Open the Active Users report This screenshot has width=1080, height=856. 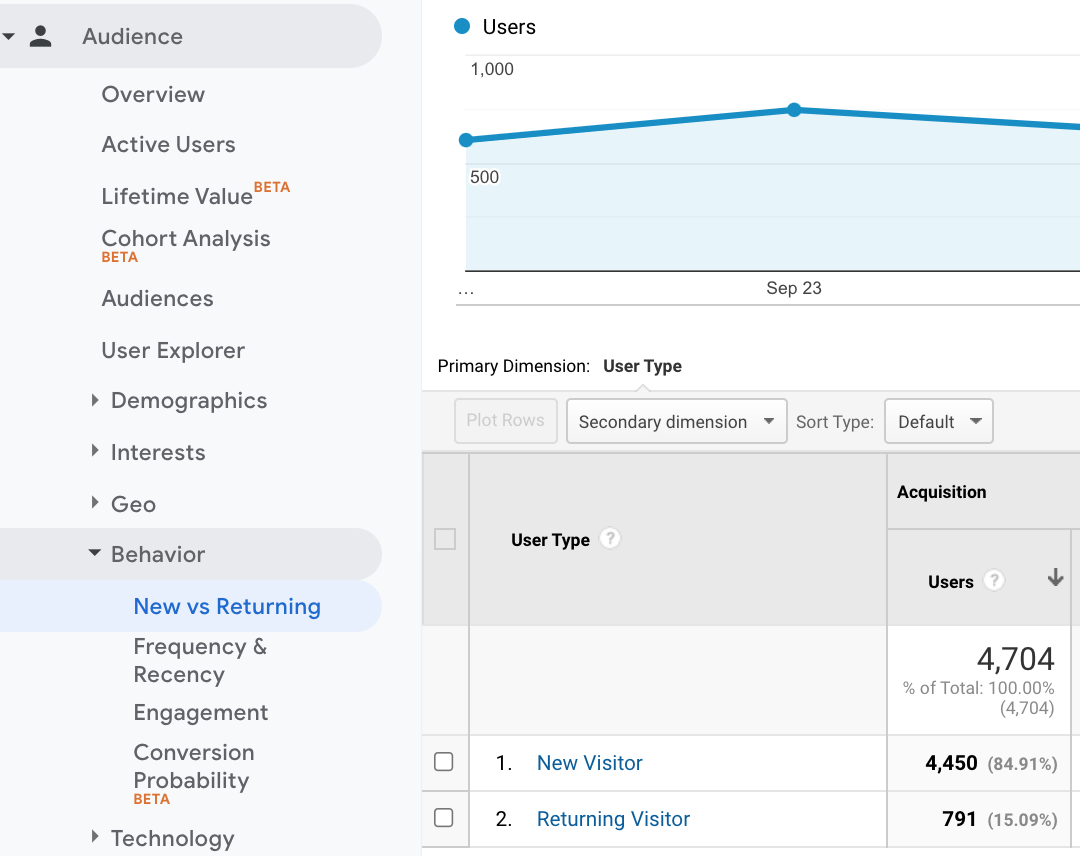coord(168,145)
